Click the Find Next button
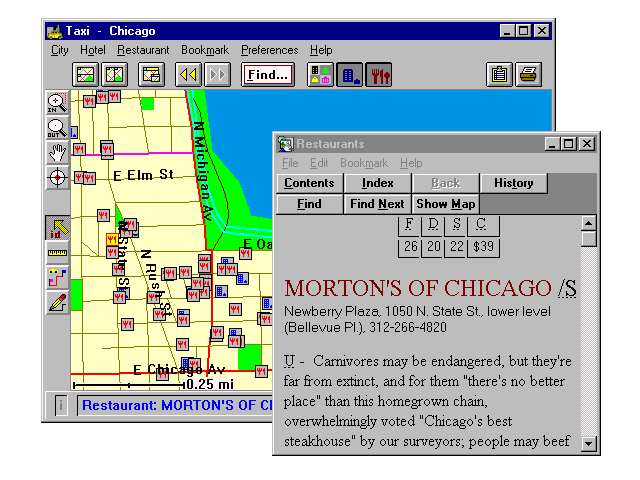This screenshot has height=480, width=640. 378,204
